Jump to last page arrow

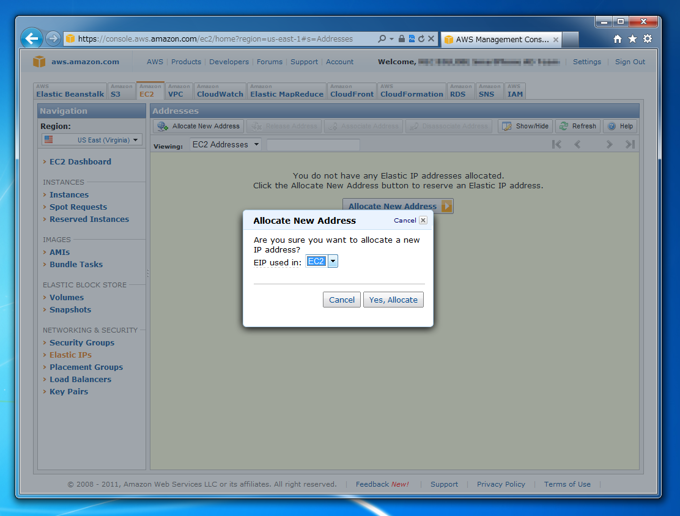(630, 144)
